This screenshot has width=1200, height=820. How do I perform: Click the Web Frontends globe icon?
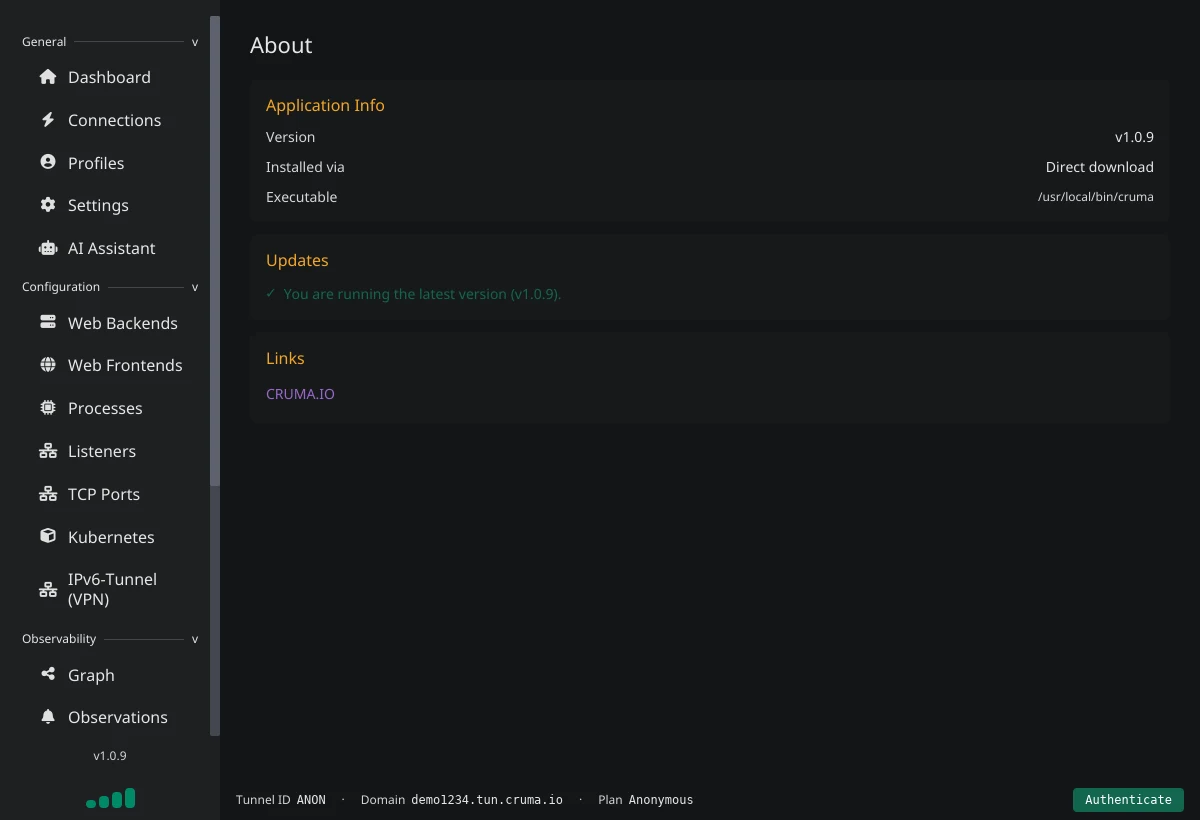point(48,365)
